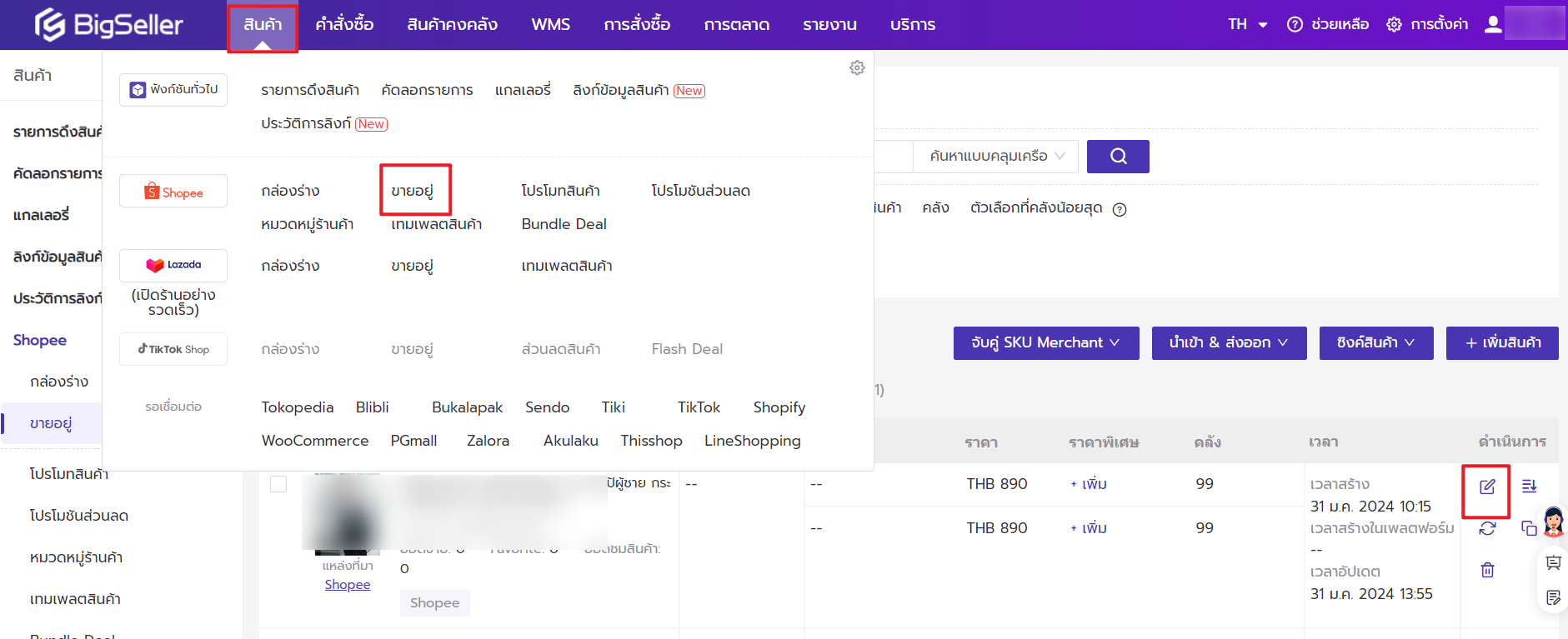The width and height of the screenshot is (1568, 639).
Task: Expand the จับคู่ SKU Merchant dropdown
Action: click(x=1046, y=342)
